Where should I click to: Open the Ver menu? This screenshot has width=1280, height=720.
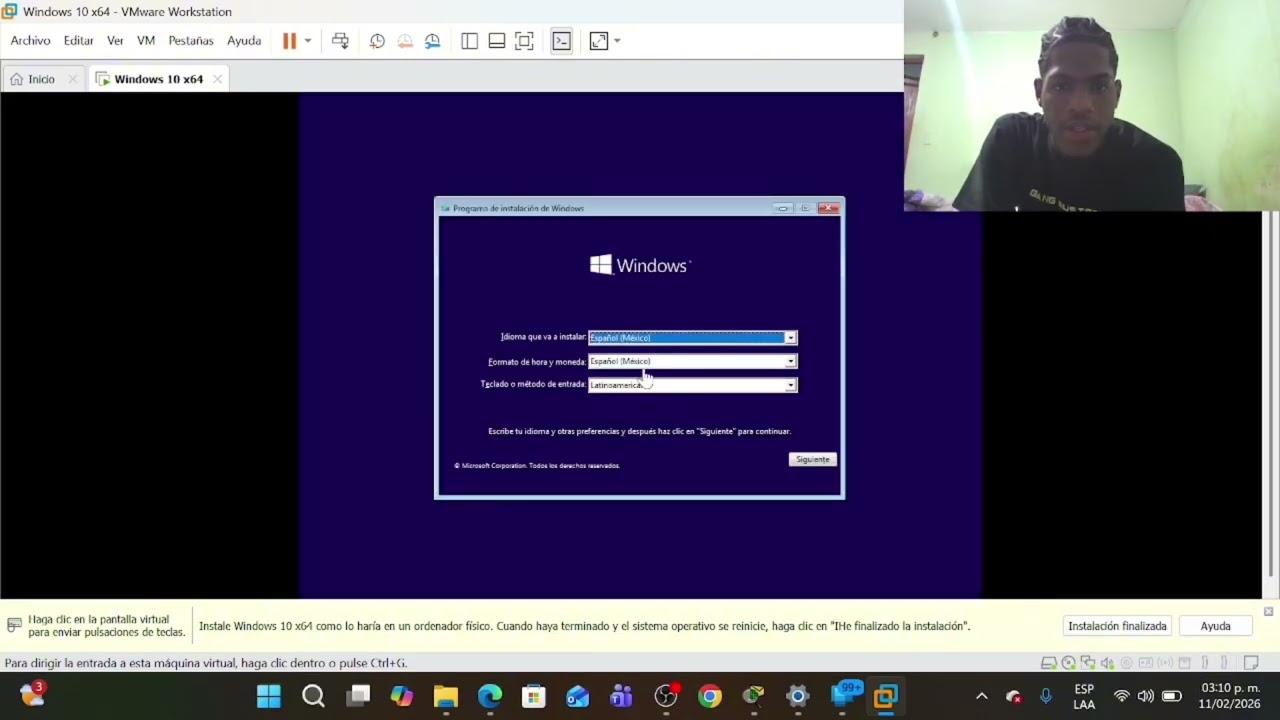click(115, 41)
